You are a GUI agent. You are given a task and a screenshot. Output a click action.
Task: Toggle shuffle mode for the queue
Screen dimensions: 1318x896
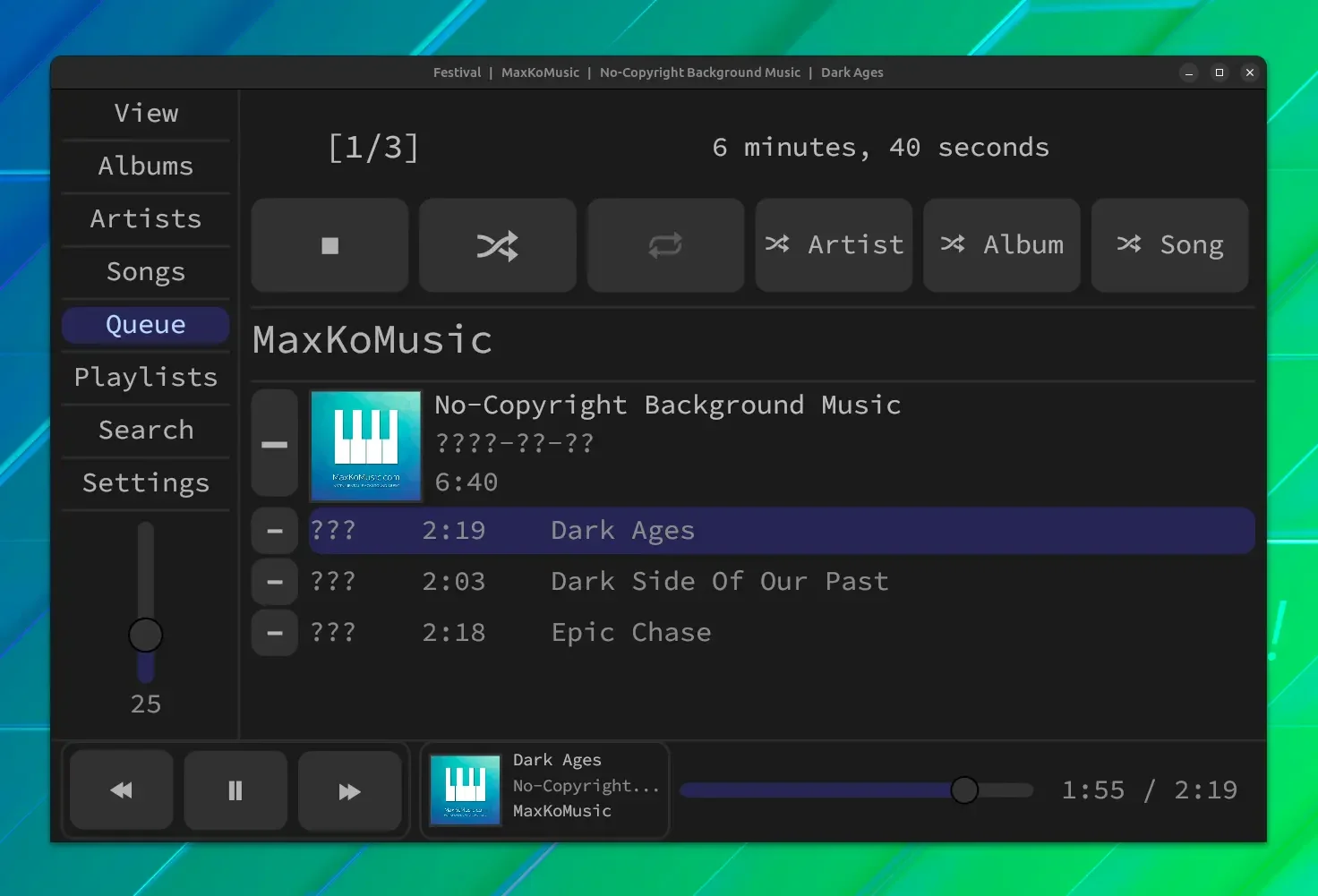pos(498,245)
